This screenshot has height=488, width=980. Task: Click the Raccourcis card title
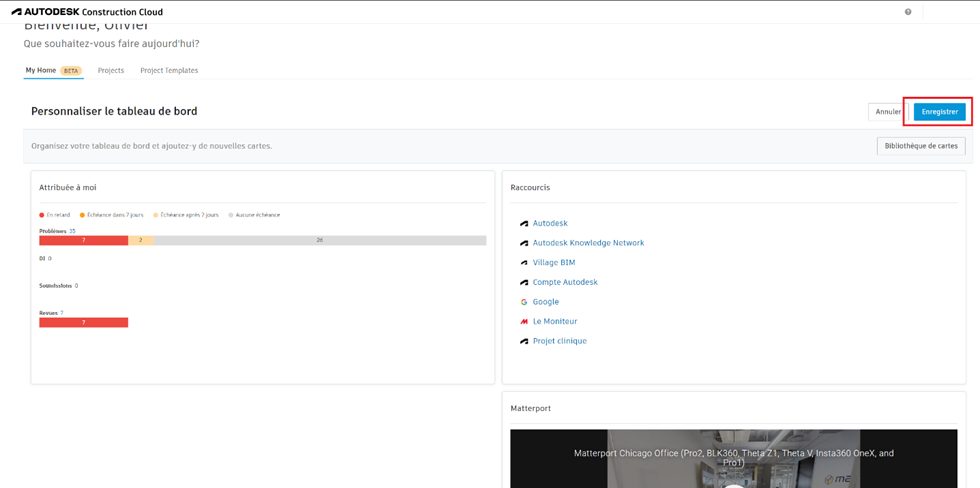pos(530,187)
